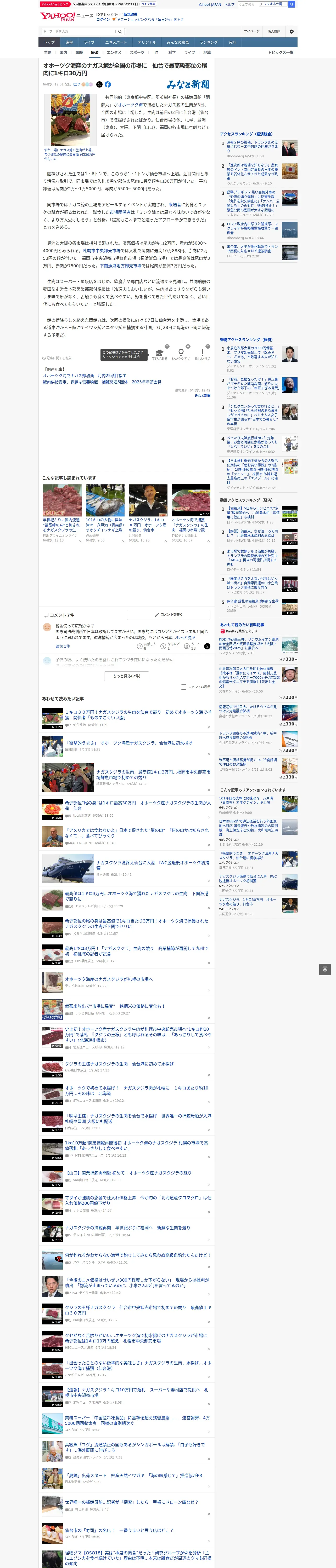The width and height of the screenshot is (336, 1568).
Task: Click the top blue web search button
Action: pyautogui.click(x=292, y=4)
